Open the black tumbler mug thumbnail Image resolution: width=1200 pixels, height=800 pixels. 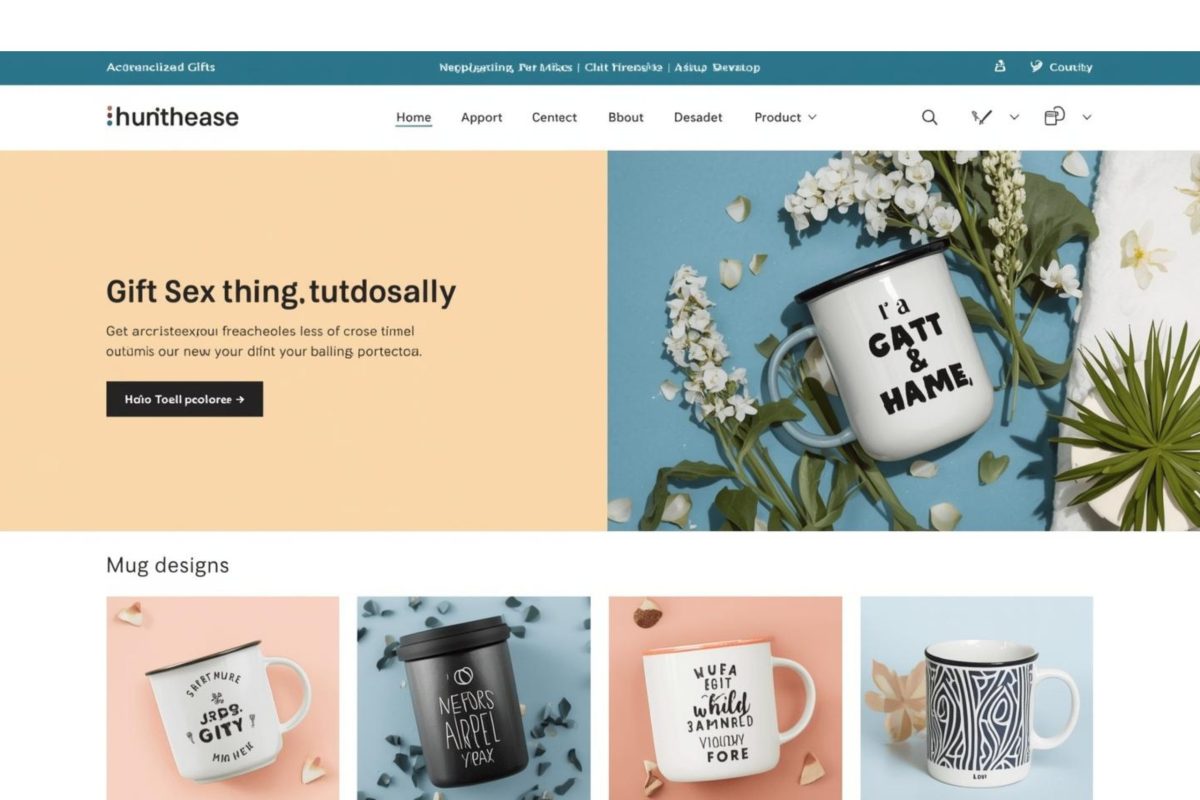pos(474,698)
